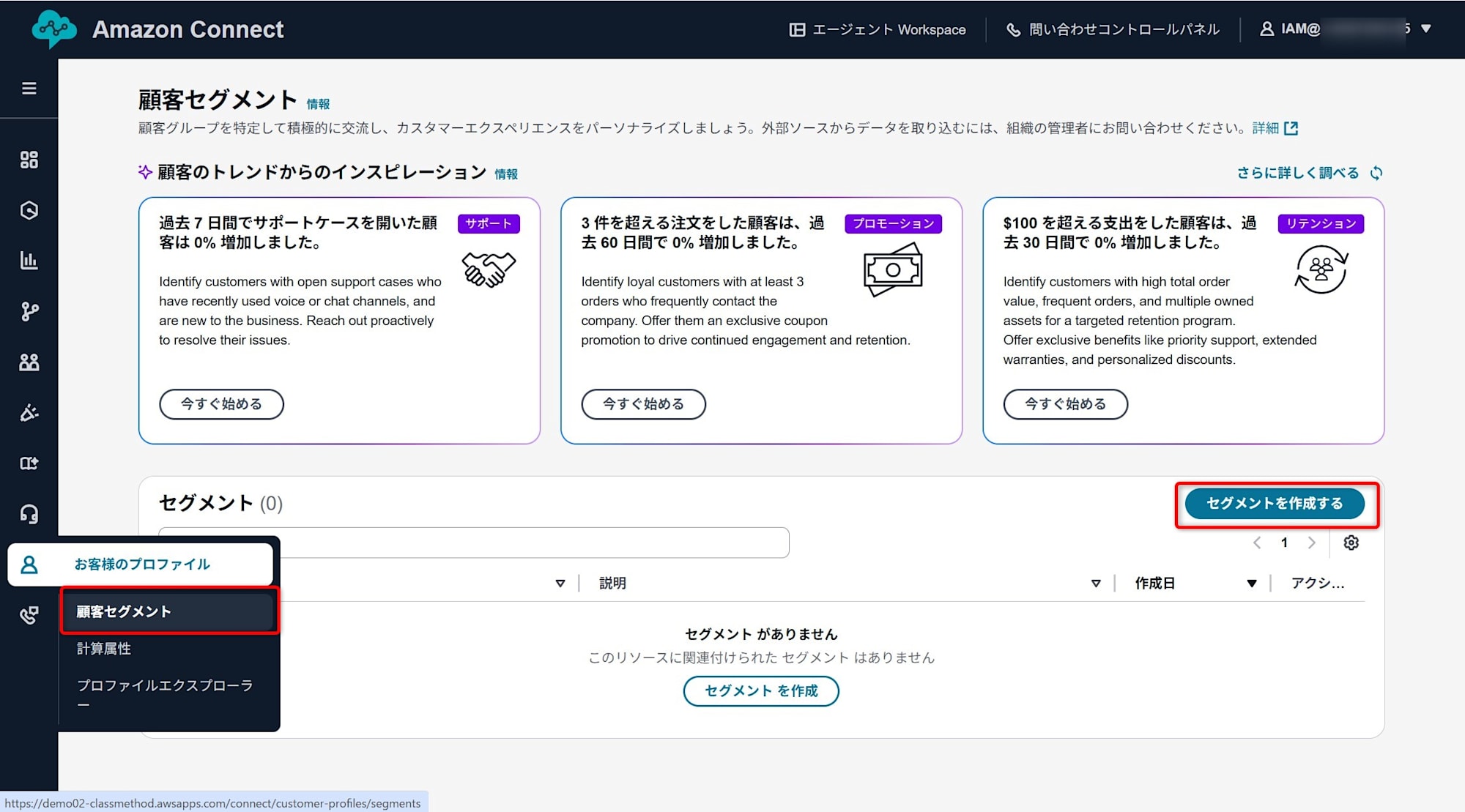Open the flow branch routing sidebar icon

pyautogui.click(x=29, y=312)
